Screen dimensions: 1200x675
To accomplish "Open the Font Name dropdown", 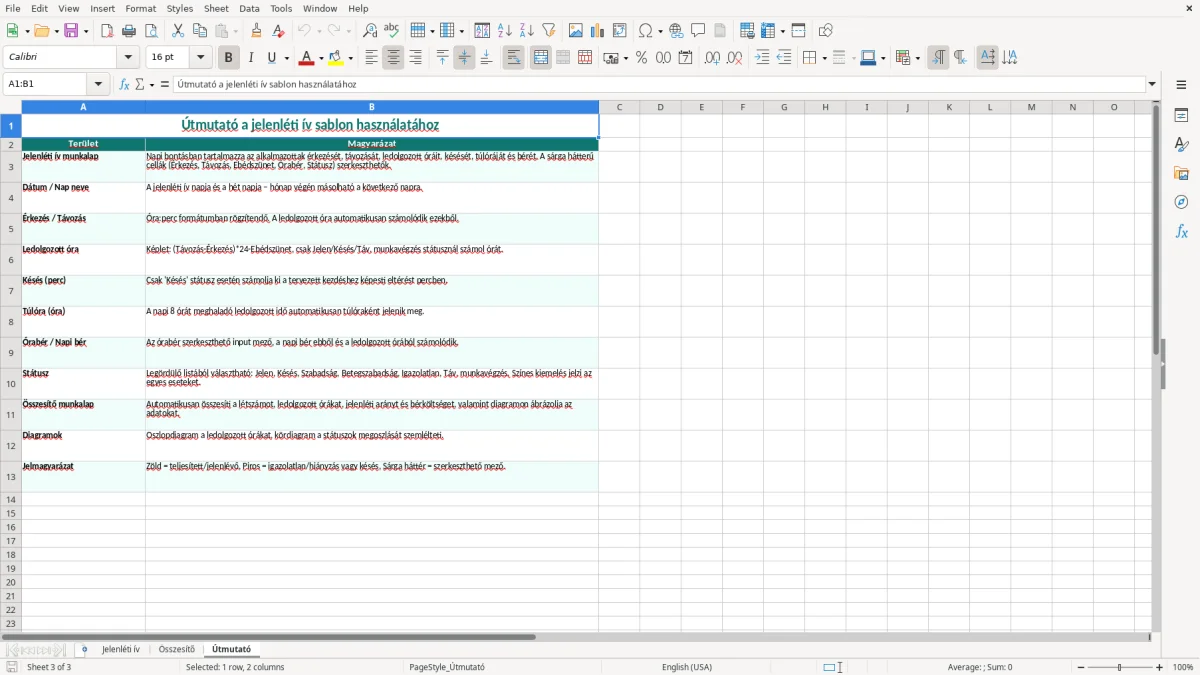I will tap(128, 58).
